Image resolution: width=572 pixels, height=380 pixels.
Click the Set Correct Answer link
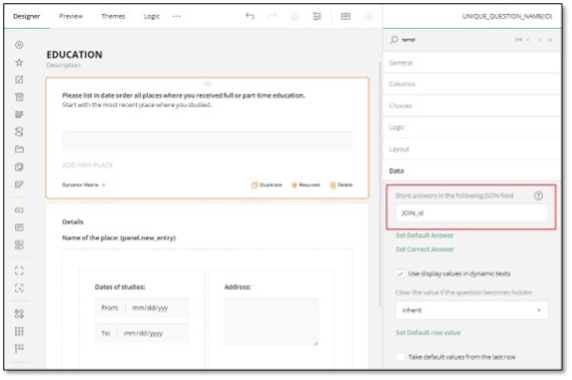(x=425, y=249)
